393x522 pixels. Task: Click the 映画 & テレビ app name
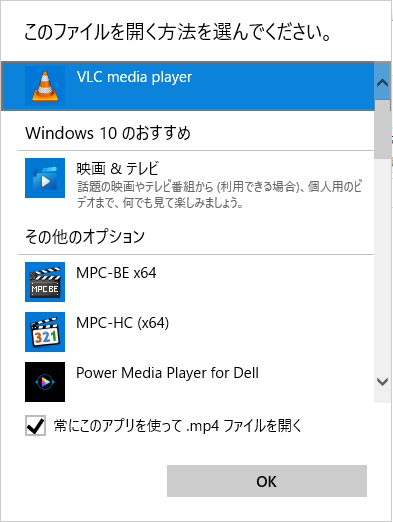click(x=118, y=169)
